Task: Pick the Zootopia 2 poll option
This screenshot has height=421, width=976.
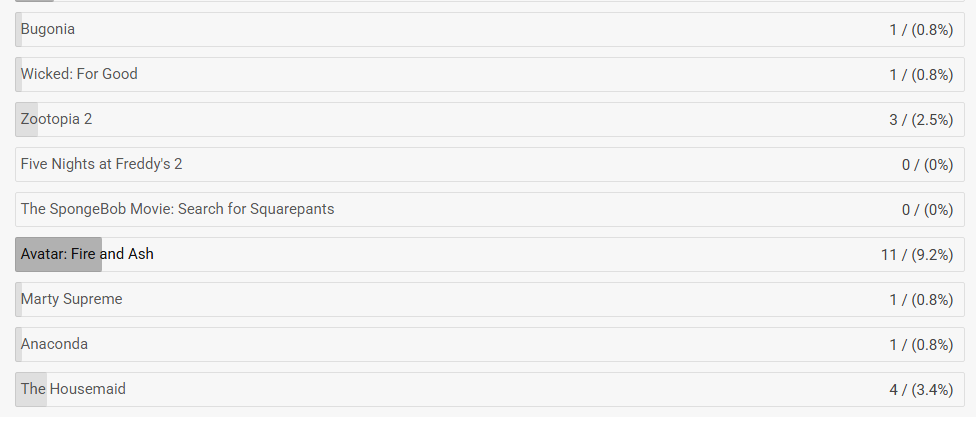Action: coord(490,120)
